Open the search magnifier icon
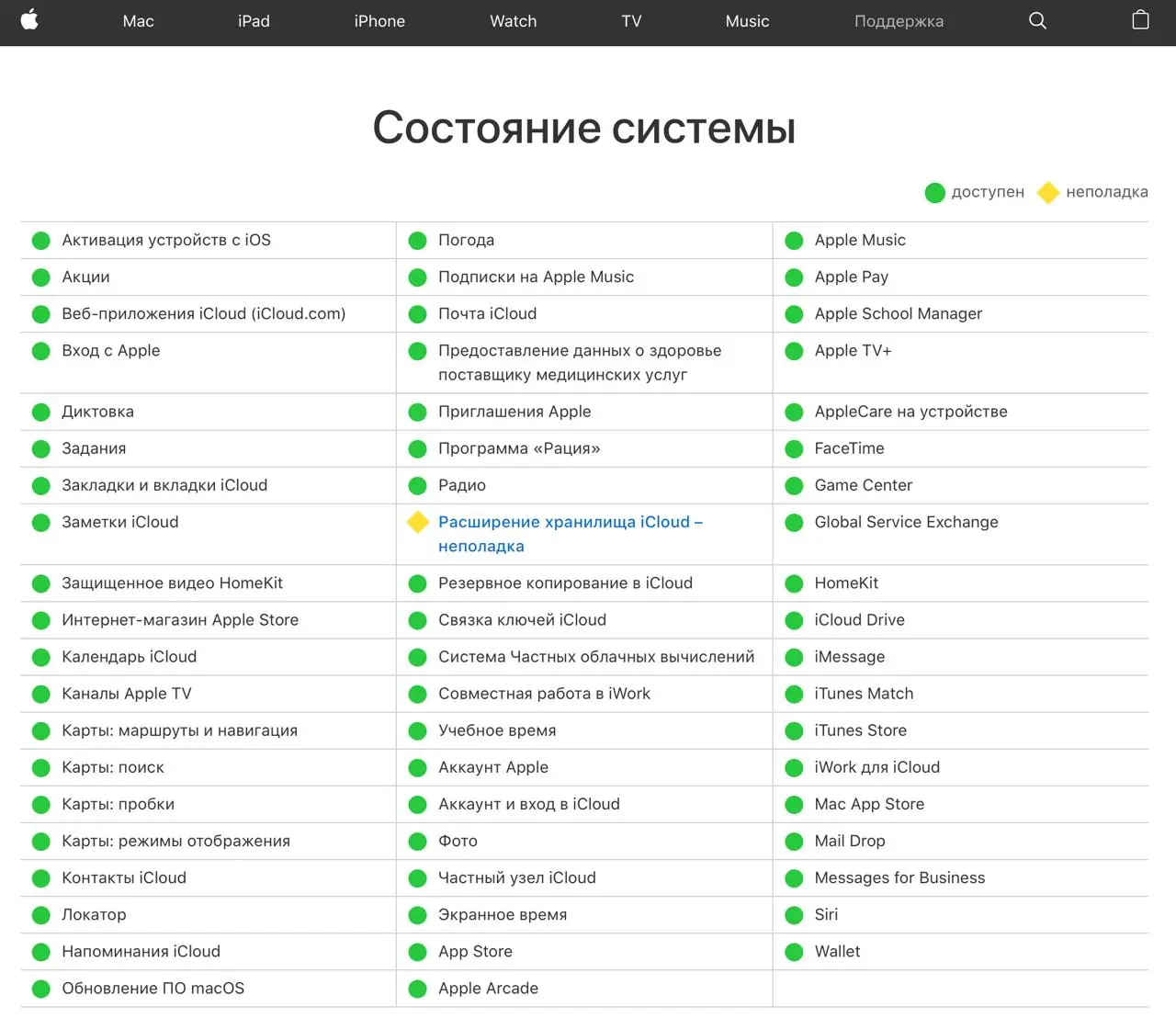 point(1037,20)
